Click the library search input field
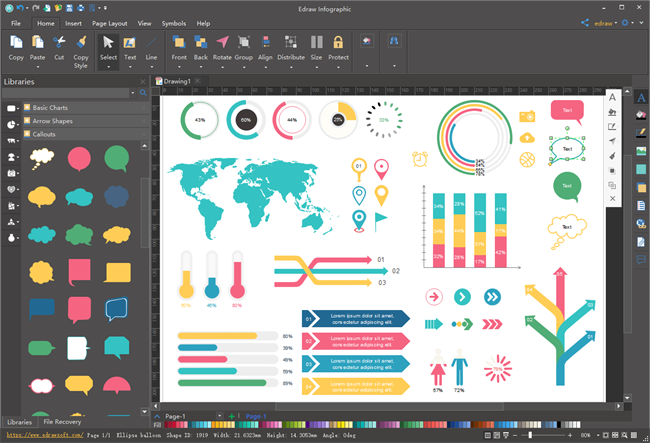The image size is (650, 443). click(x=66, y=93)
